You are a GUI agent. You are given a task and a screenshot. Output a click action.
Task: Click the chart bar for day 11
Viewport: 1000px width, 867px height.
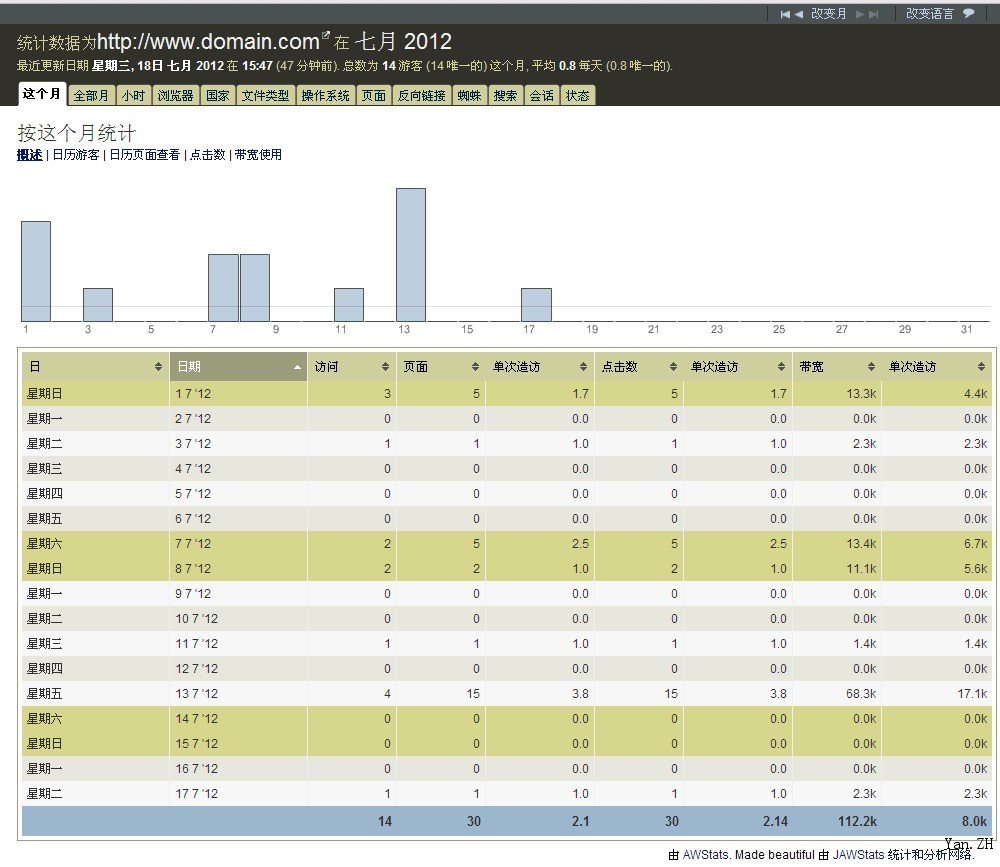tap(349, 305)
